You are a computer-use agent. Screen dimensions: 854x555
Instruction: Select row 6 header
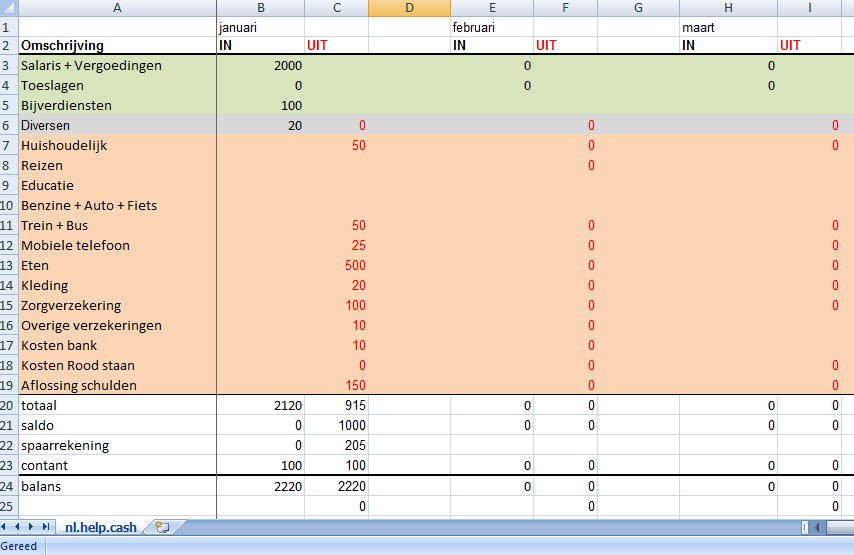[x=9, y=125]
